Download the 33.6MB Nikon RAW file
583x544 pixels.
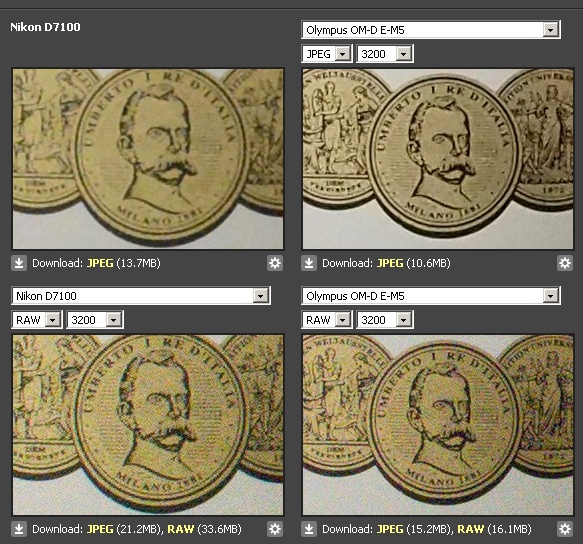[181, 529]
